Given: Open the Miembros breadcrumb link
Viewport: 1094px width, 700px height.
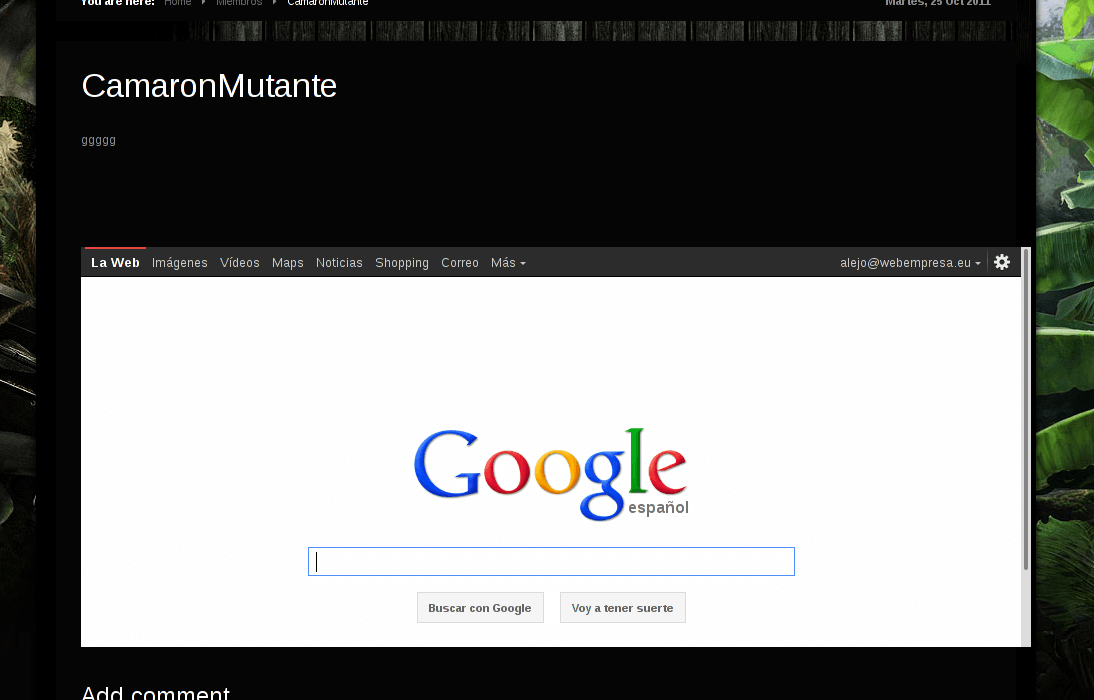Looking at the screenshot, I should tap(239, 3).
